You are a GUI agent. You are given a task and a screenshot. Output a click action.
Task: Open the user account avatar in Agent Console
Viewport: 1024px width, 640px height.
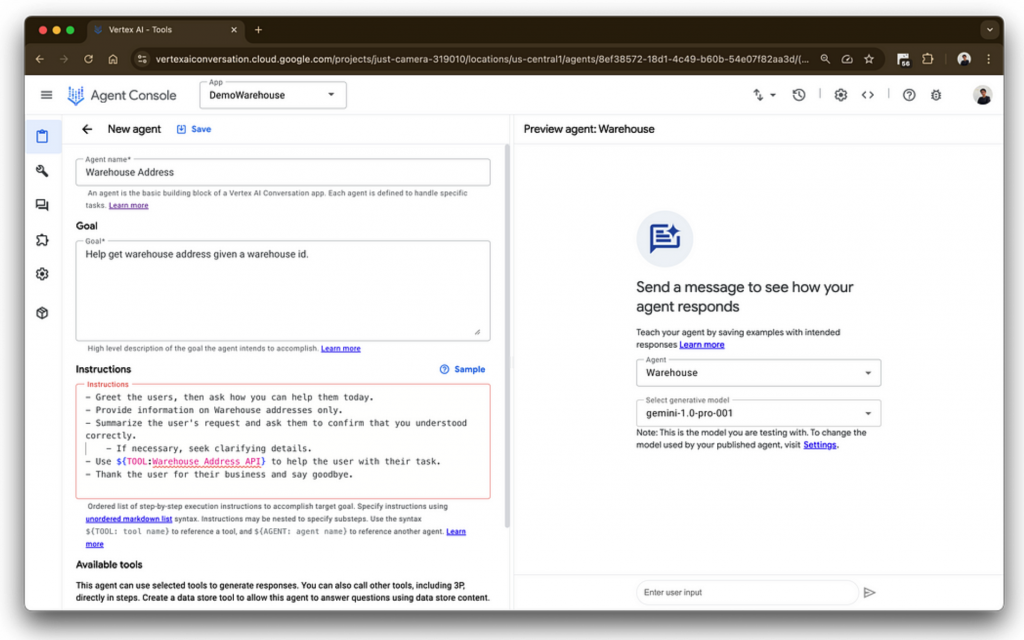[982, 95]
